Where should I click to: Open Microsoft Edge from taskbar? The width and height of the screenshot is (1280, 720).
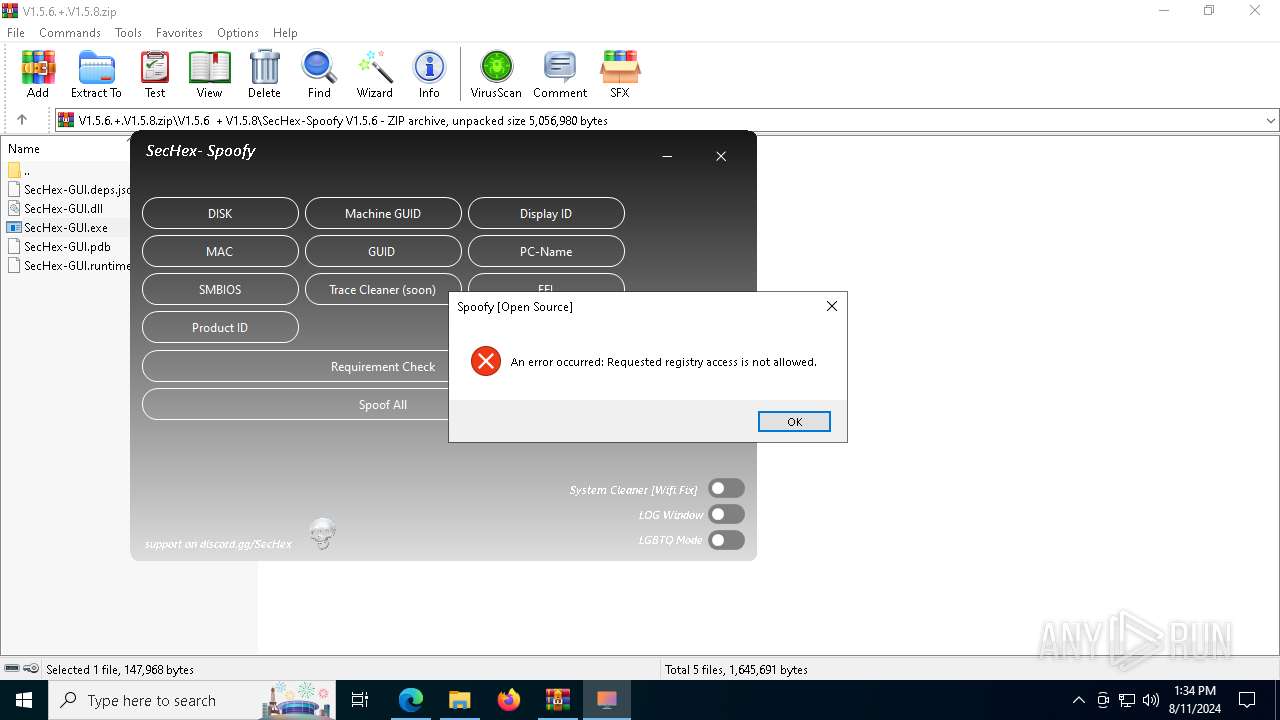(411, 700)
